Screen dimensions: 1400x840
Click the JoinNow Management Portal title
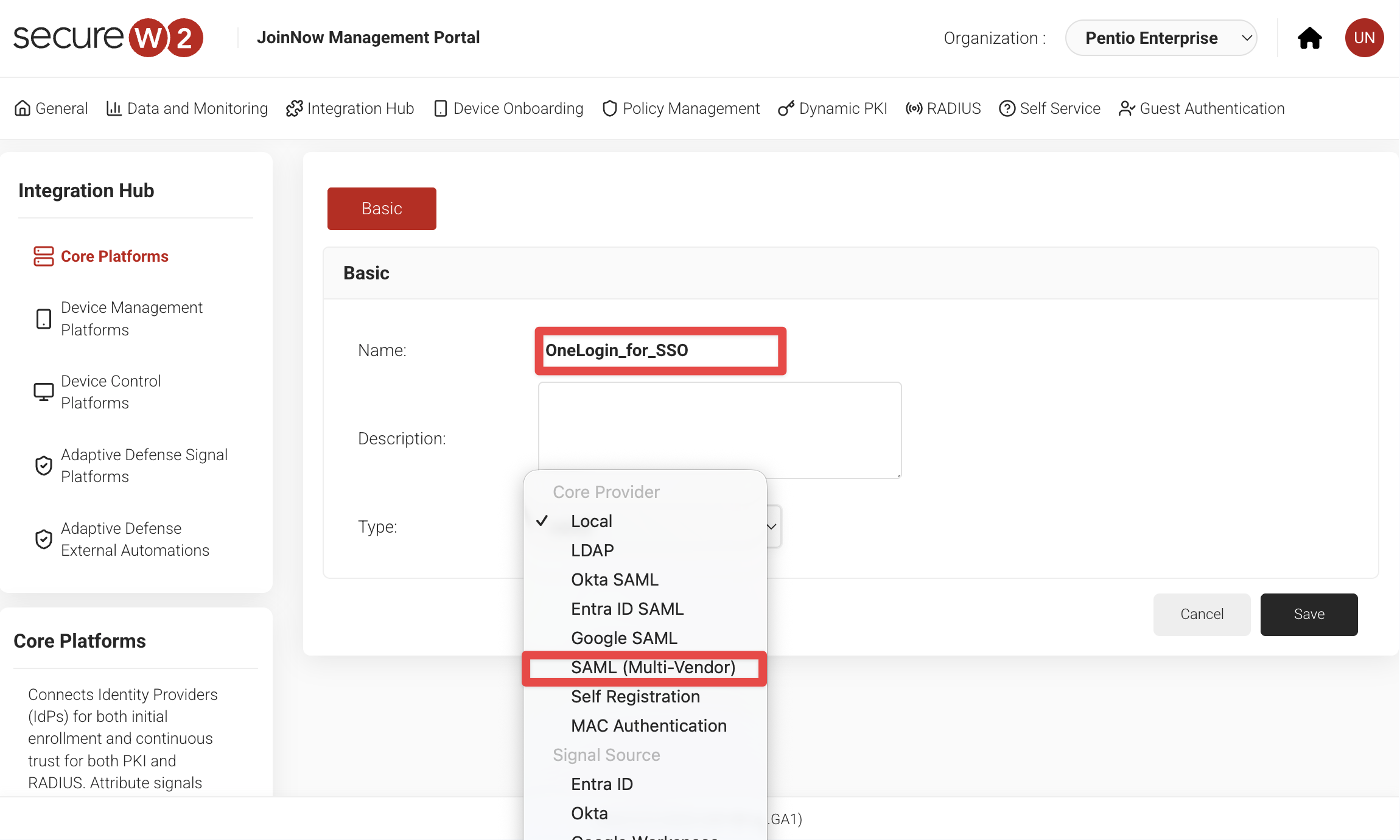pos(368,38)
